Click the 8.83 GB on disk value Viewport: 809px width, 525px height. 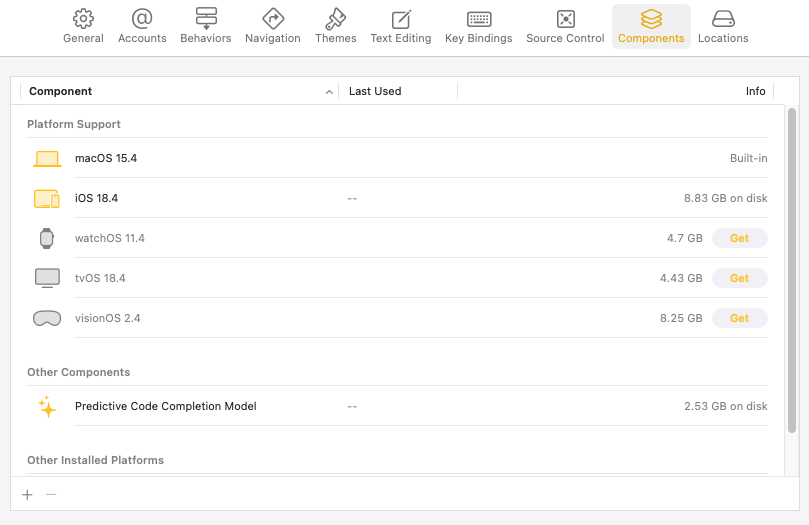(x=726, y=199)
